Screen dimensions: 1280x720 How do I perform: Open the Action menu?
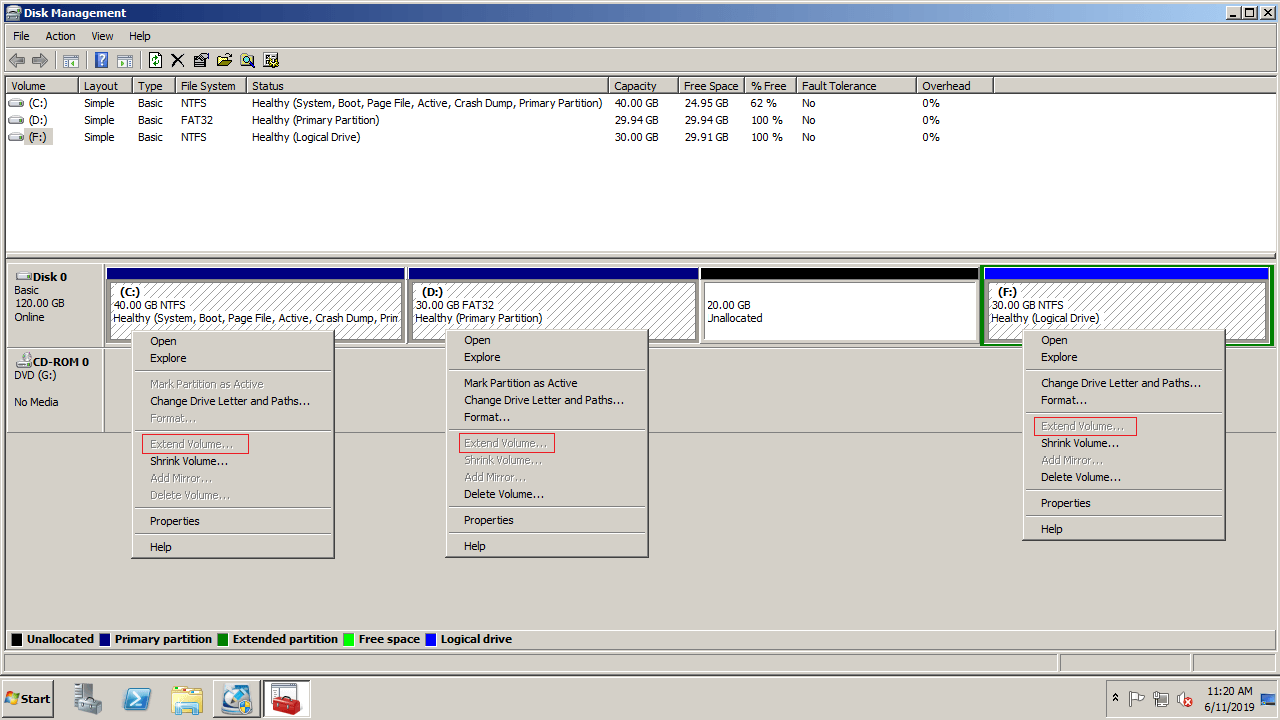point(60,36)
